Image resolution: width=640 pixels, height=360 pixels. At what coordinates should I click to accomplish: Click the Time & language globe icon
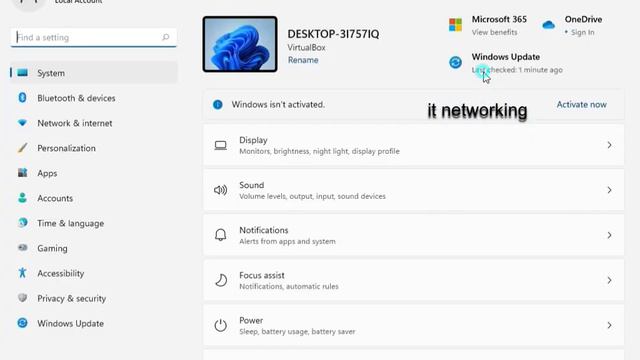pos(22,223)
